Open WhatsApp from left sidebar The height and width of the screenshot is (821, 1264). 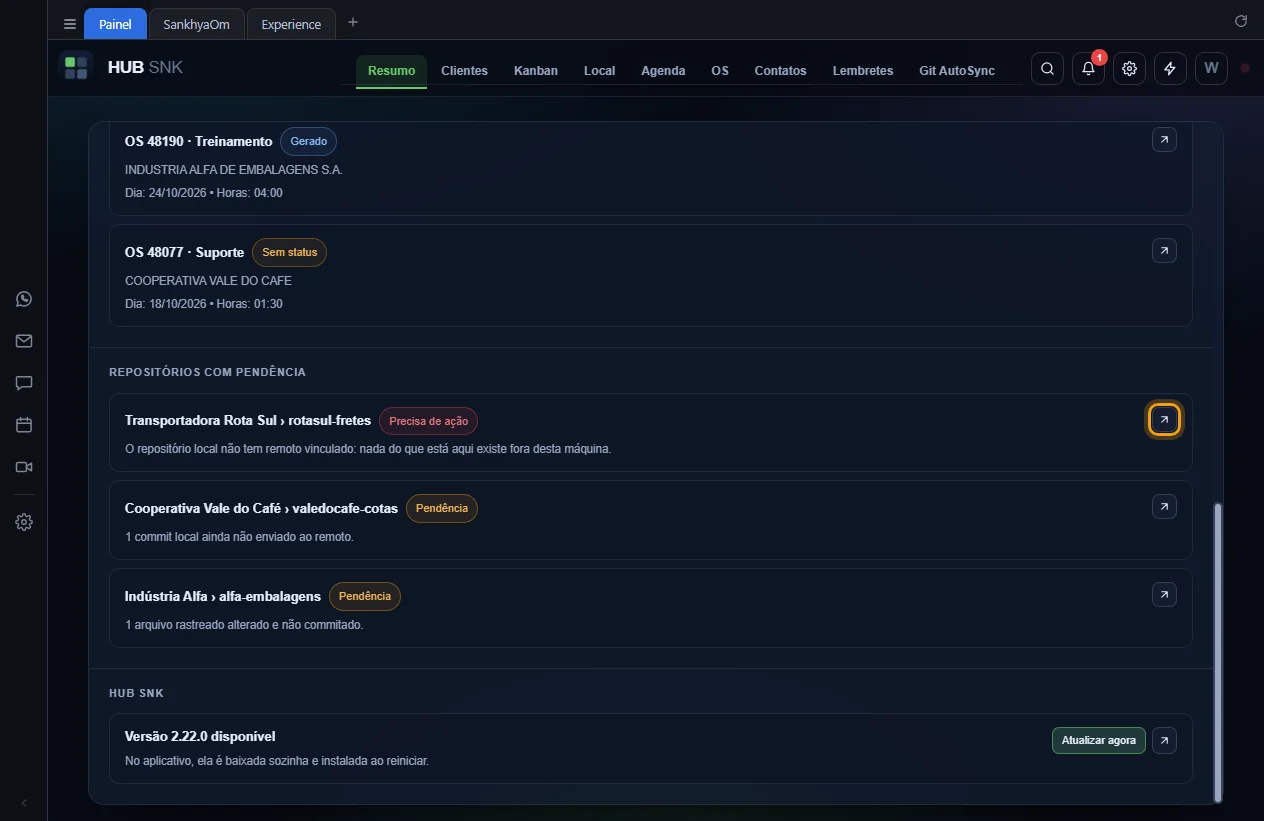click(x=24, y=299)
